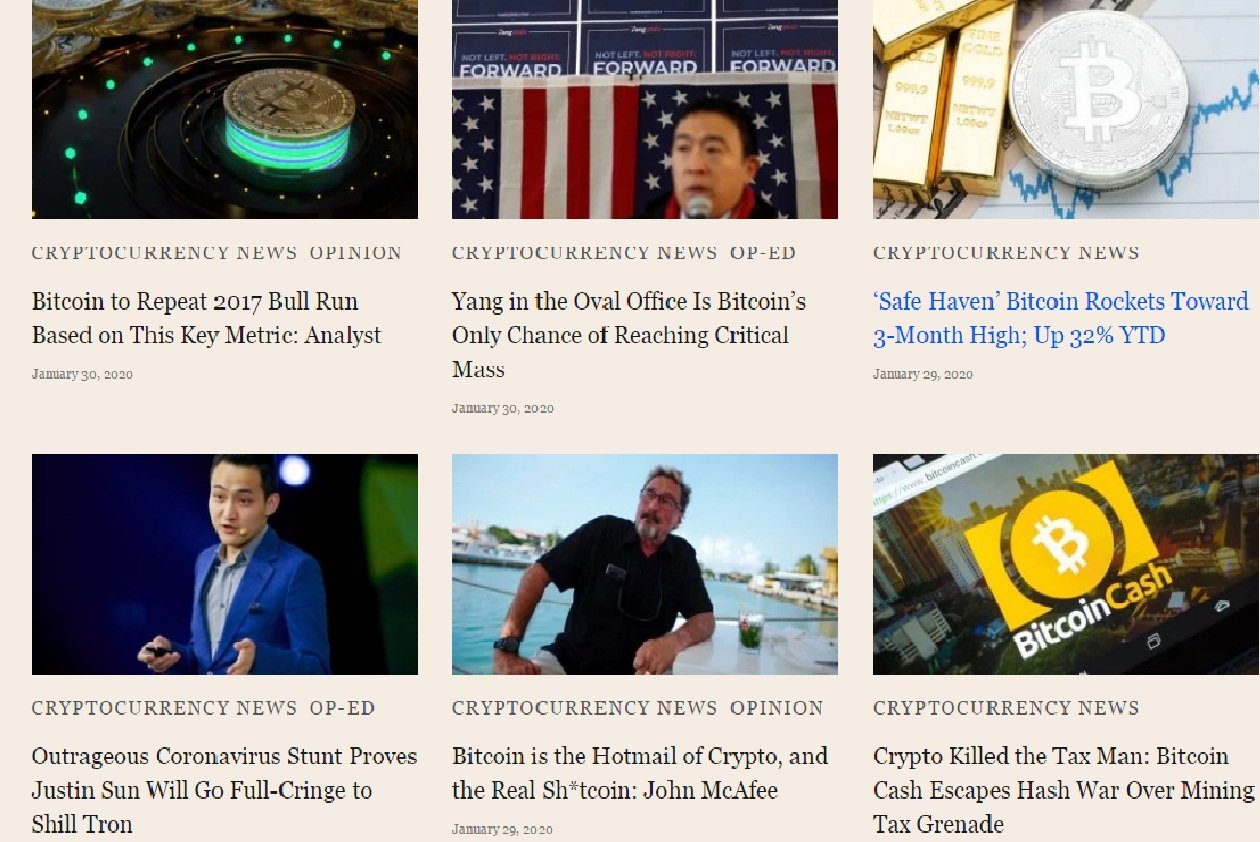Viewport: 1260px width, 842px height.
Task: Click the gold bars and Bitcoin image
Action: click(x=1066, y=109)
